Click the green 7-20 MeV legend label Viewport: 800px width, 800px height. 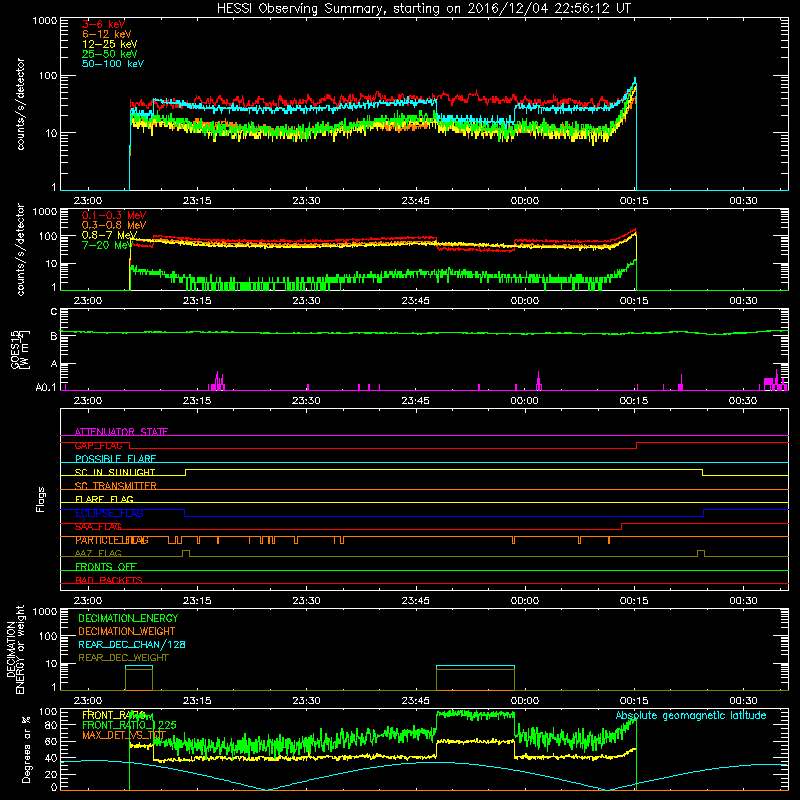click(x=107, y=245)
